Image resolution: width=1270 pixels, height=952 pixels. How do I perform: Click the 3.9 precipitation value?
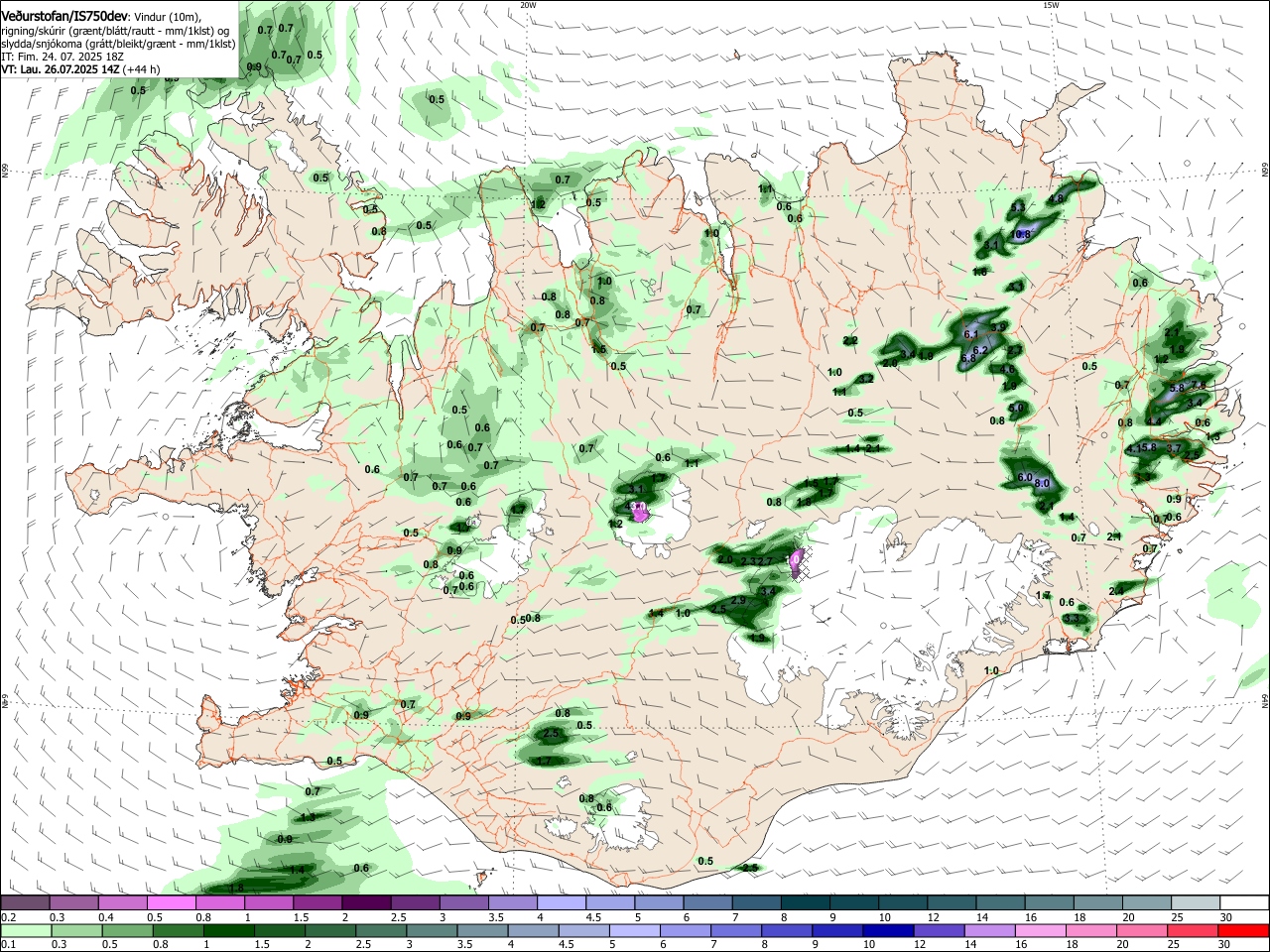tap(998, 326)
